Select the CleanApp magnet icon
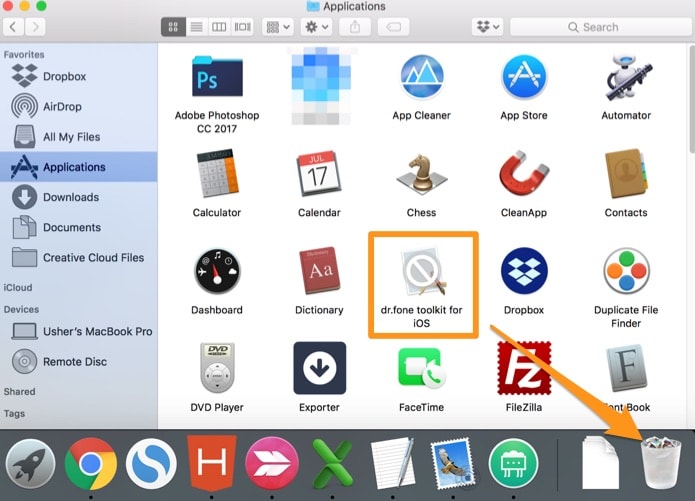This screenshot has width=695, height=501. 524,173
